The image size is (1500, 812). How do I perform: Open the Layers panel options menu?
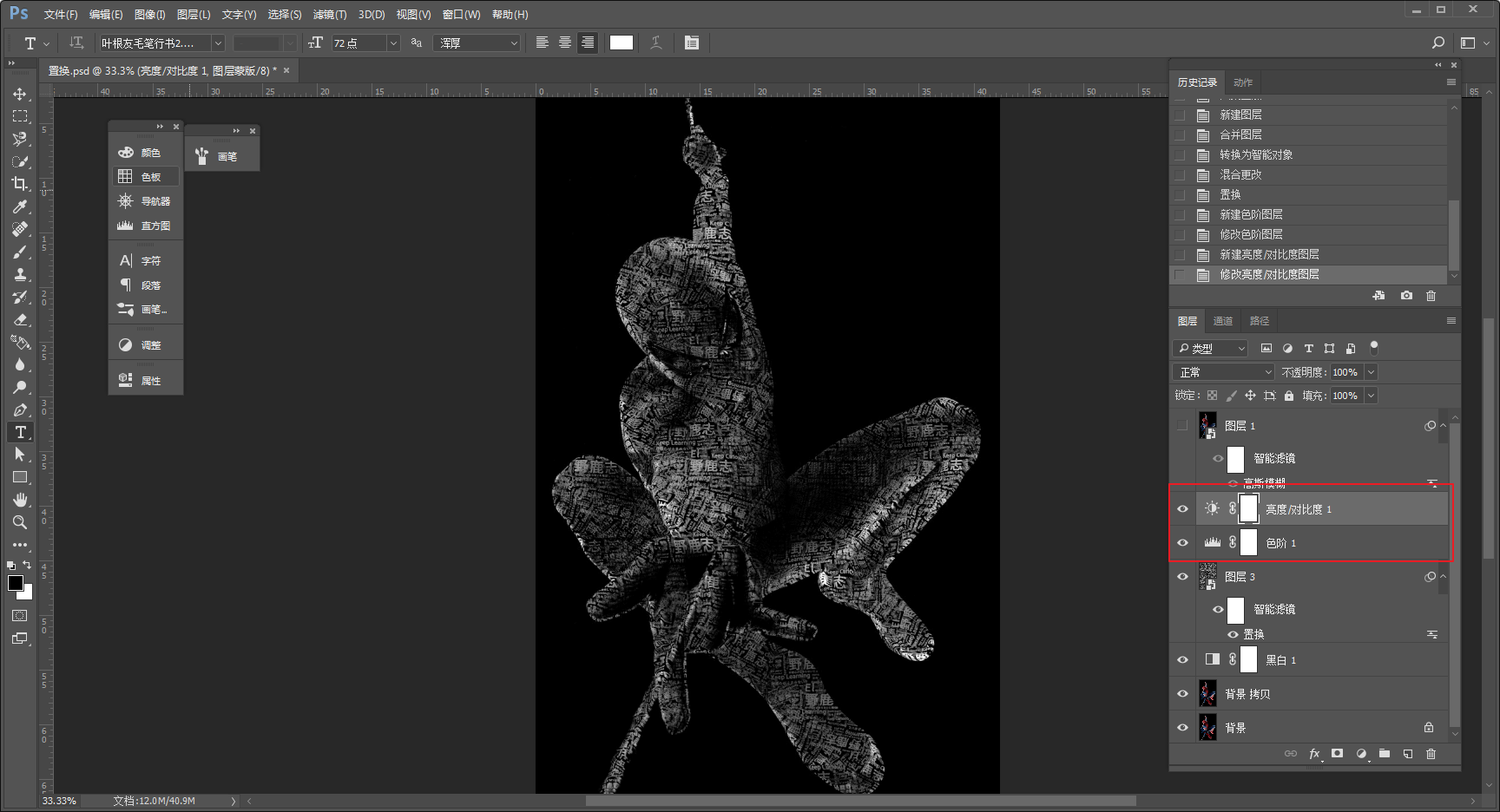pos(1451,321)
